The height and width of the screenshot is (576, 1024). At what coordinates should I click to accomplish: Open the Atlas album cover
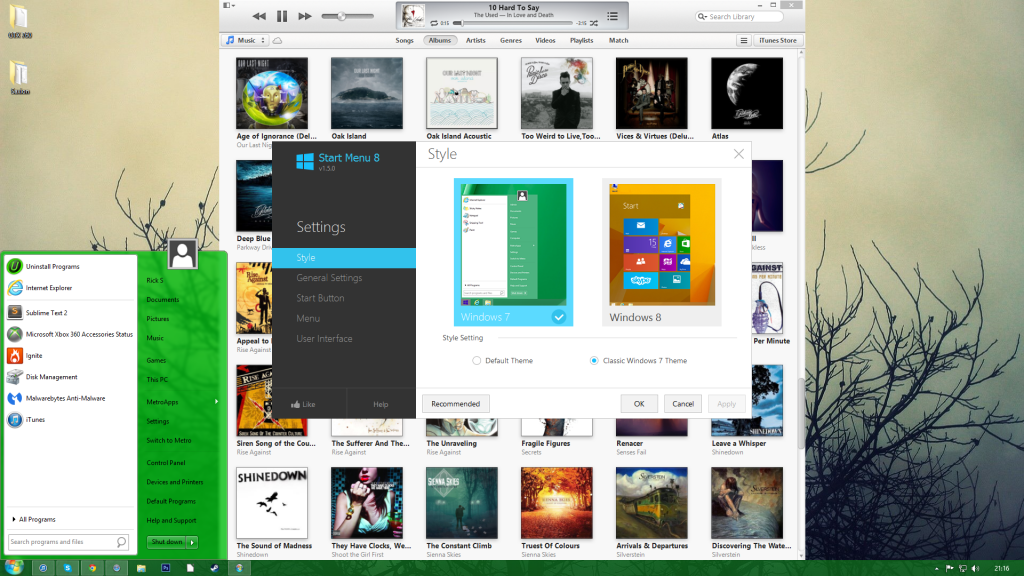(x=747, y=93)
